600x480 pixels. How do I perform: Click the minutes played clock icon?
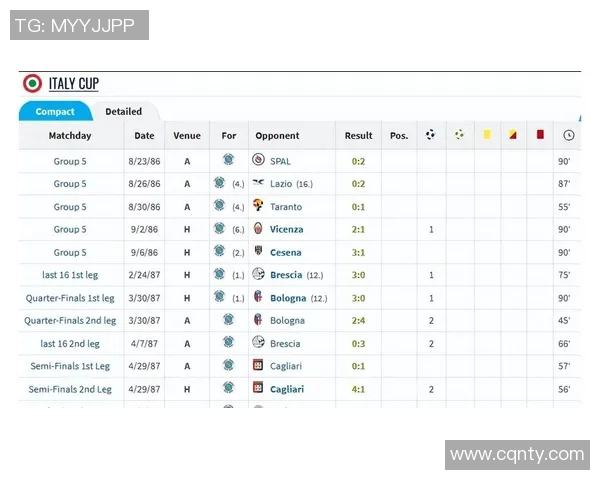(x=568, y=135)
